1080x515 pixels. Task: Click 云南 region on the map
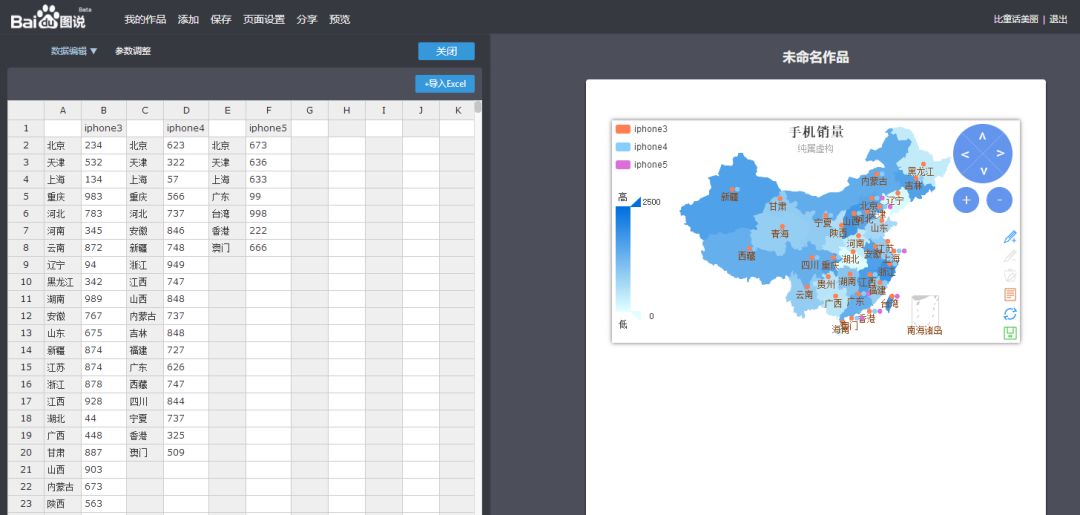coord(804,294)
